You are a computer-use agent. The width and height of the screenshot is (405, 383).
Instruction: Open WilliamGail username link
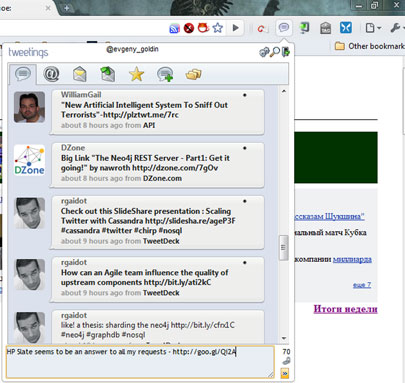[x=81, y=95]
